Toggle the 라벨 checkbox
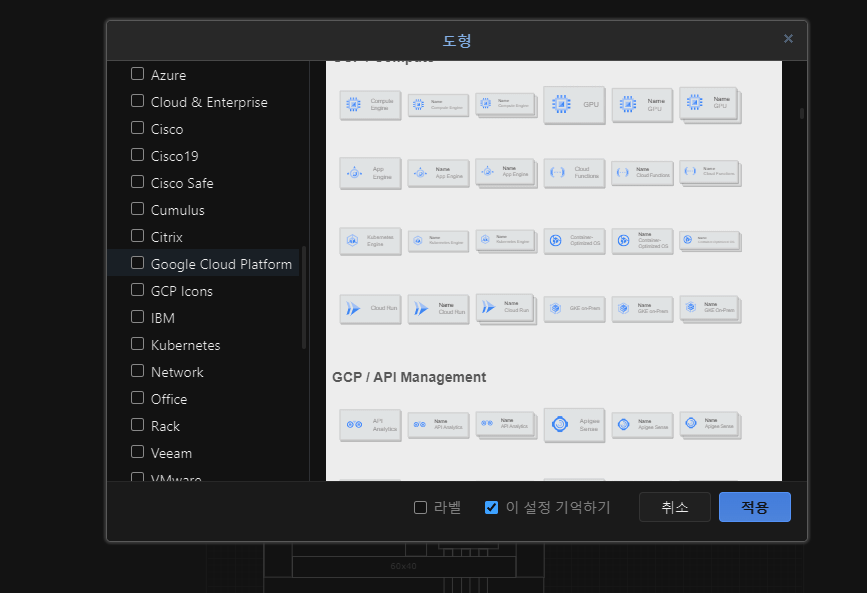This screenshot has width=867, height=593. click(420, 507)
